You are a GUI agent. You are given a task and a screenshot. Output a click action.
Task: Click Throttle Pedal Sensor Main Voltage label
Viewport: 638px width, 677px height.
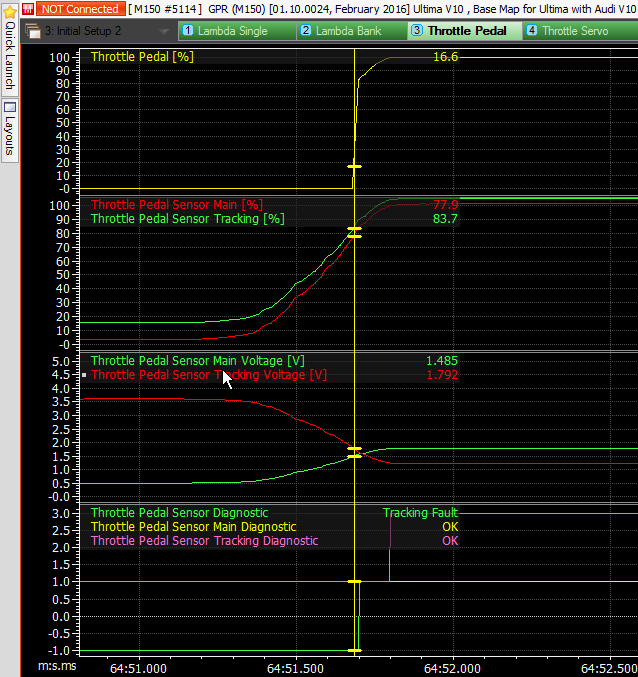pyautogui.click(x=198, y=360)
